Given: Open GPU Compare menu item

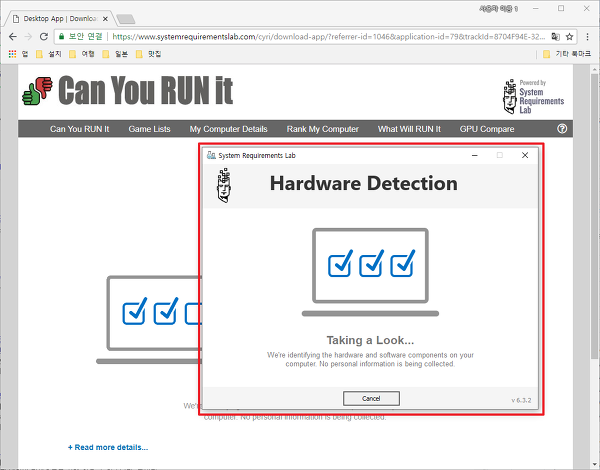Looking at the screenshot, I should (x=487, y=129).
